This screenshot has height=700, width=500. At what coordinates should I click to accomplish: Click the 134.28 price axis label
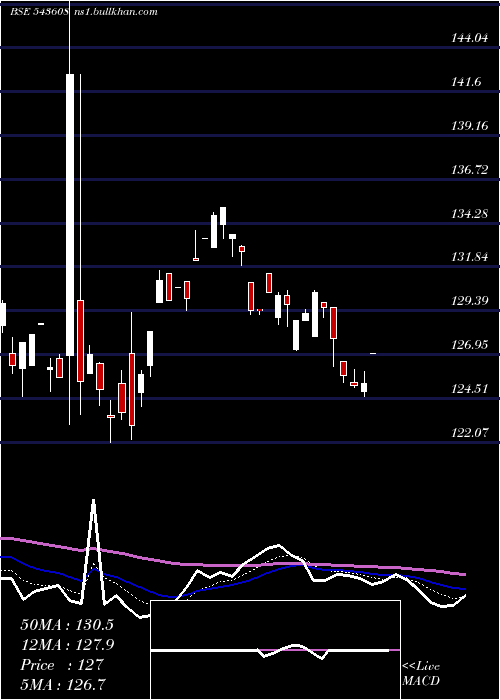[469, 214]
